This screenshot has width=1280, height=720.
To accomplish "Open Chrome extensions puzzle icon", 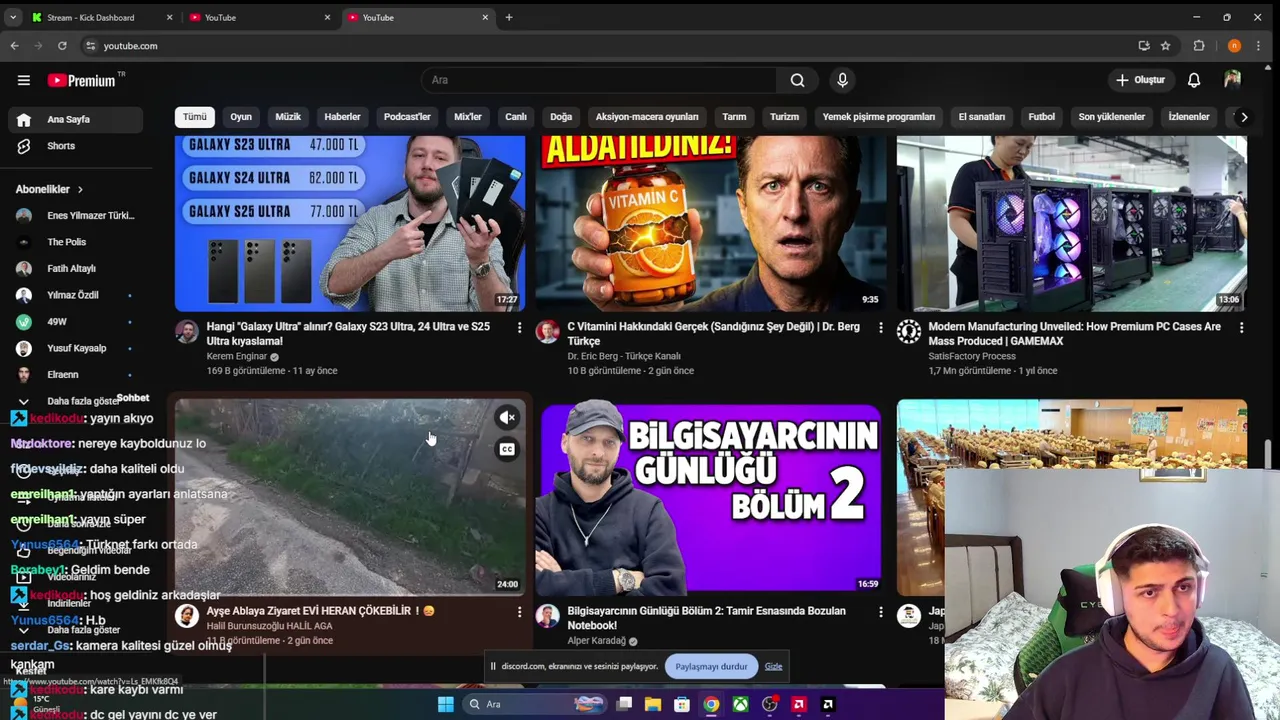I will pos(1199,46).
